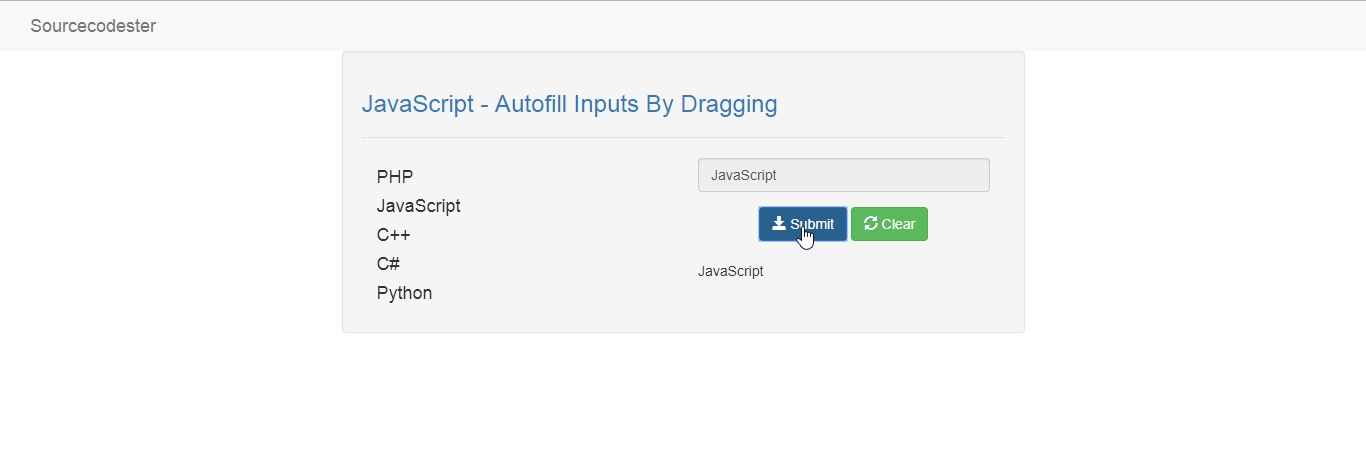
Task: Click the Submit button
Action: pyautogui.click(x=803, y=224)
